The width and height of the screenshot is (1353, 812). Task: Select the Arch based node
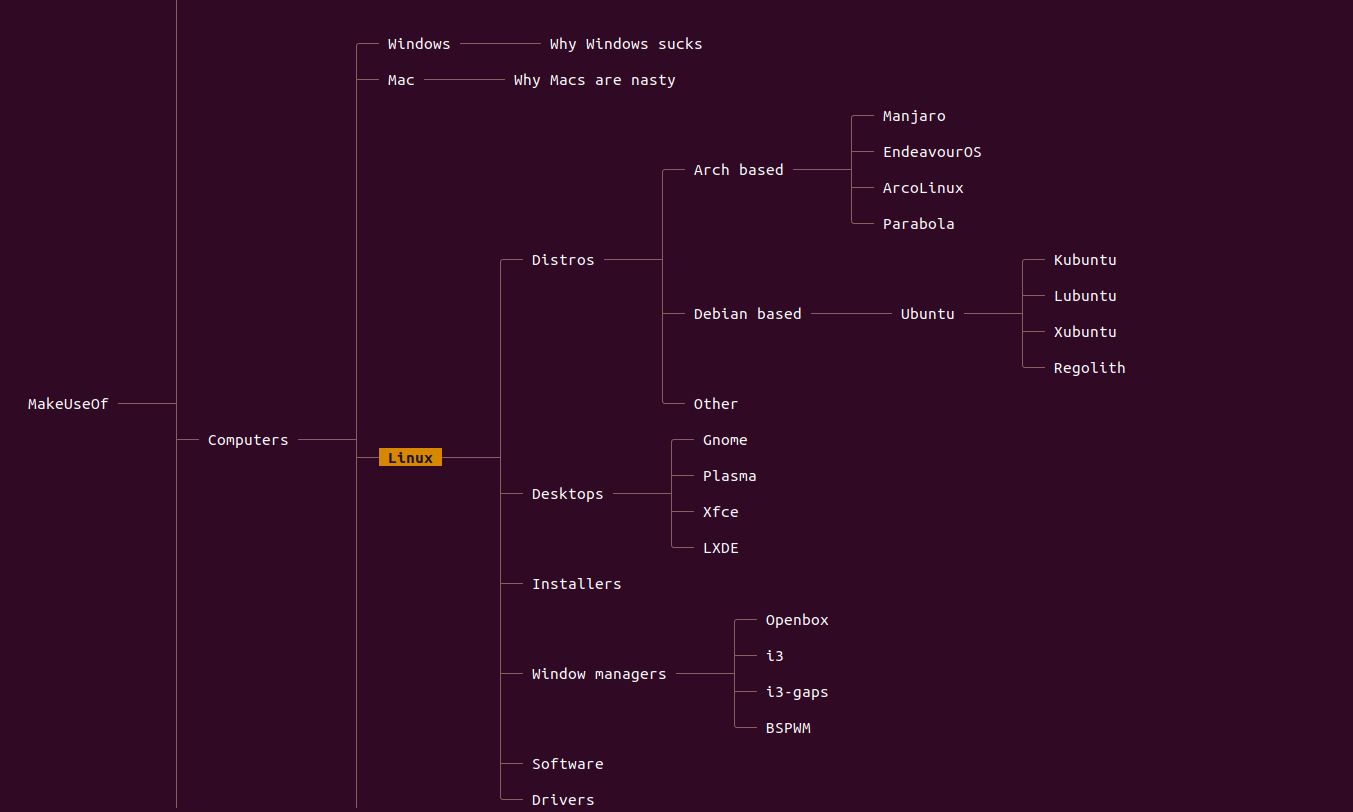pyautogui.click(x=739, y=170)
